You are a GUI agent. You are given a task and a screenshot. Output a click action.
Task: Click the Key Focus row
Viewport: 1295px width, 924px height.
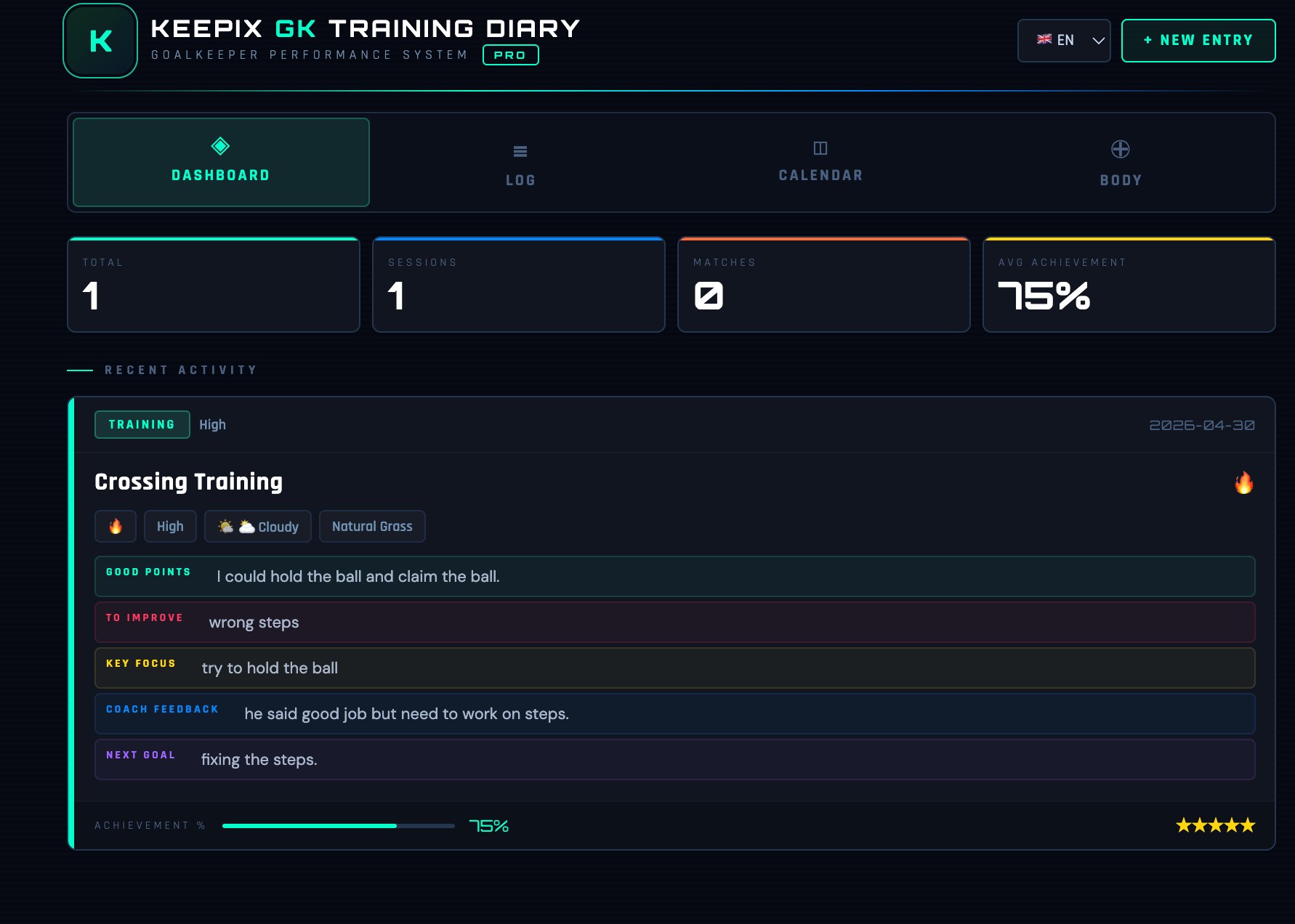point(675,668)
